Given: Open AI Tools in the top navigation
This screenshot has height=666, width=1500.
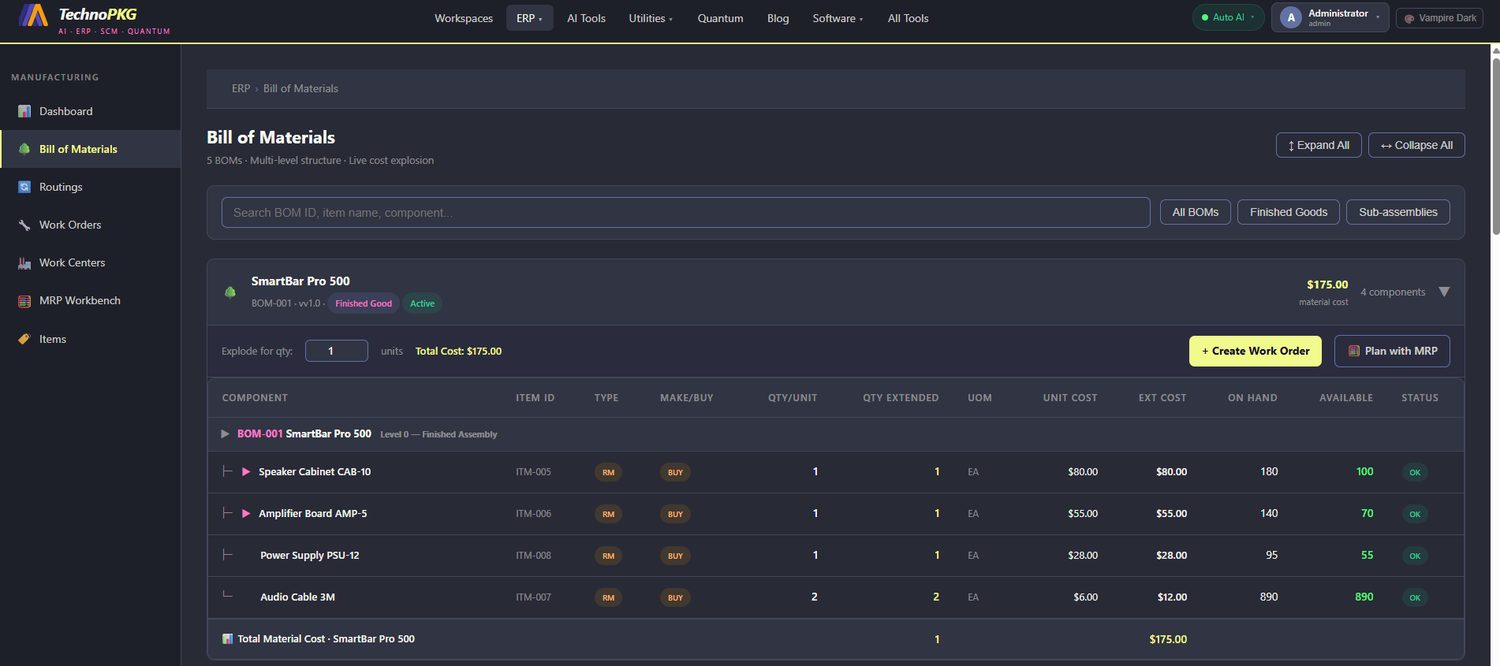Looking at the screenshot, I should [586, 18].
